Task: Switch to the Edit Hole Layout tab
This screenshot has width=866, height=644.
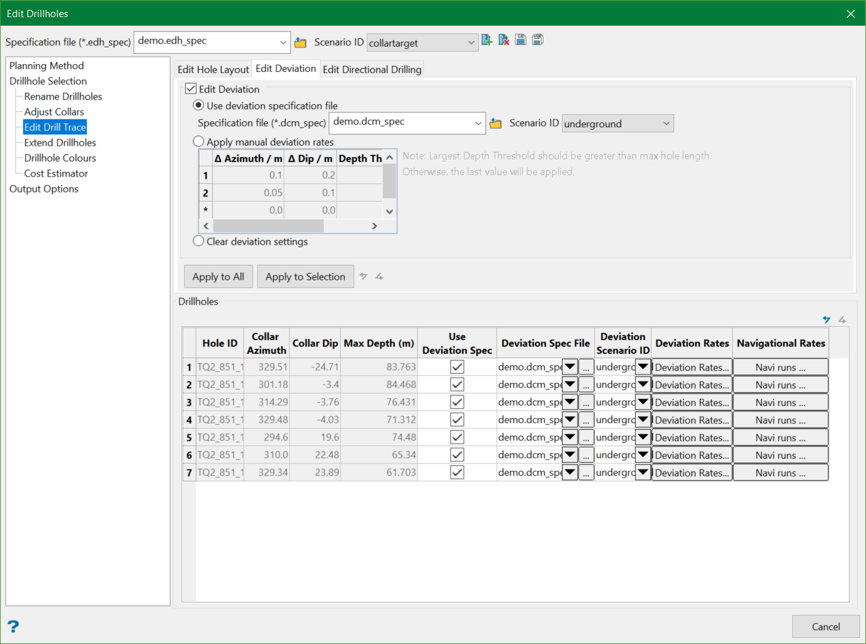Action: tap(213, 70)
